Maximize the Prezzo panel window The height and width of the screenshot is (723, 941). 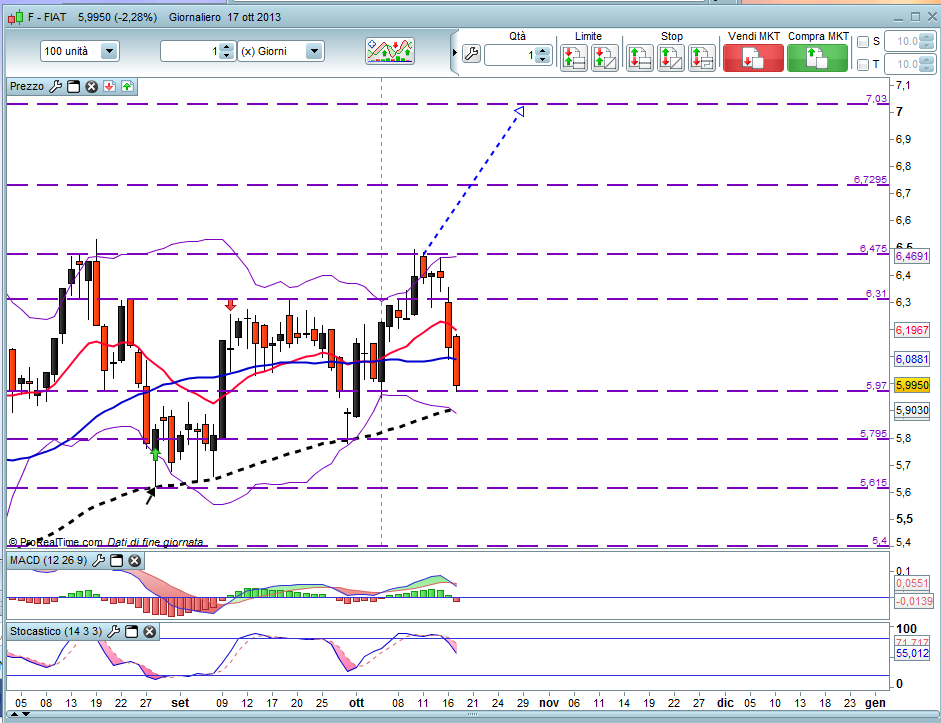[73, 86]
